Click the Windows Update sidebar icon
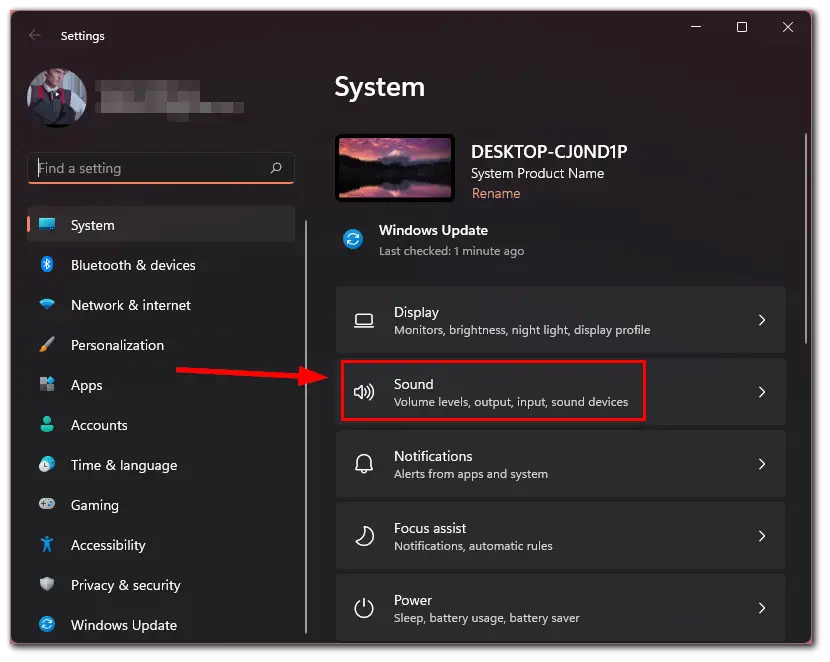The width and height of the screenshot is (830, 662). [47, 624]
